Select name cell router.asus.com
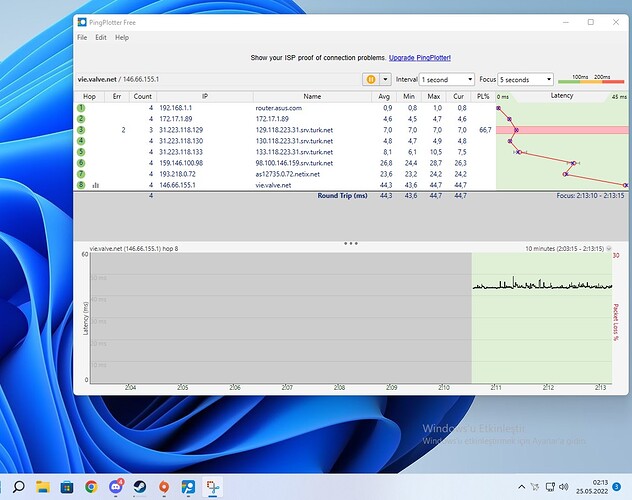This screenshot has height=500, width=632. (x=279, y=108)
